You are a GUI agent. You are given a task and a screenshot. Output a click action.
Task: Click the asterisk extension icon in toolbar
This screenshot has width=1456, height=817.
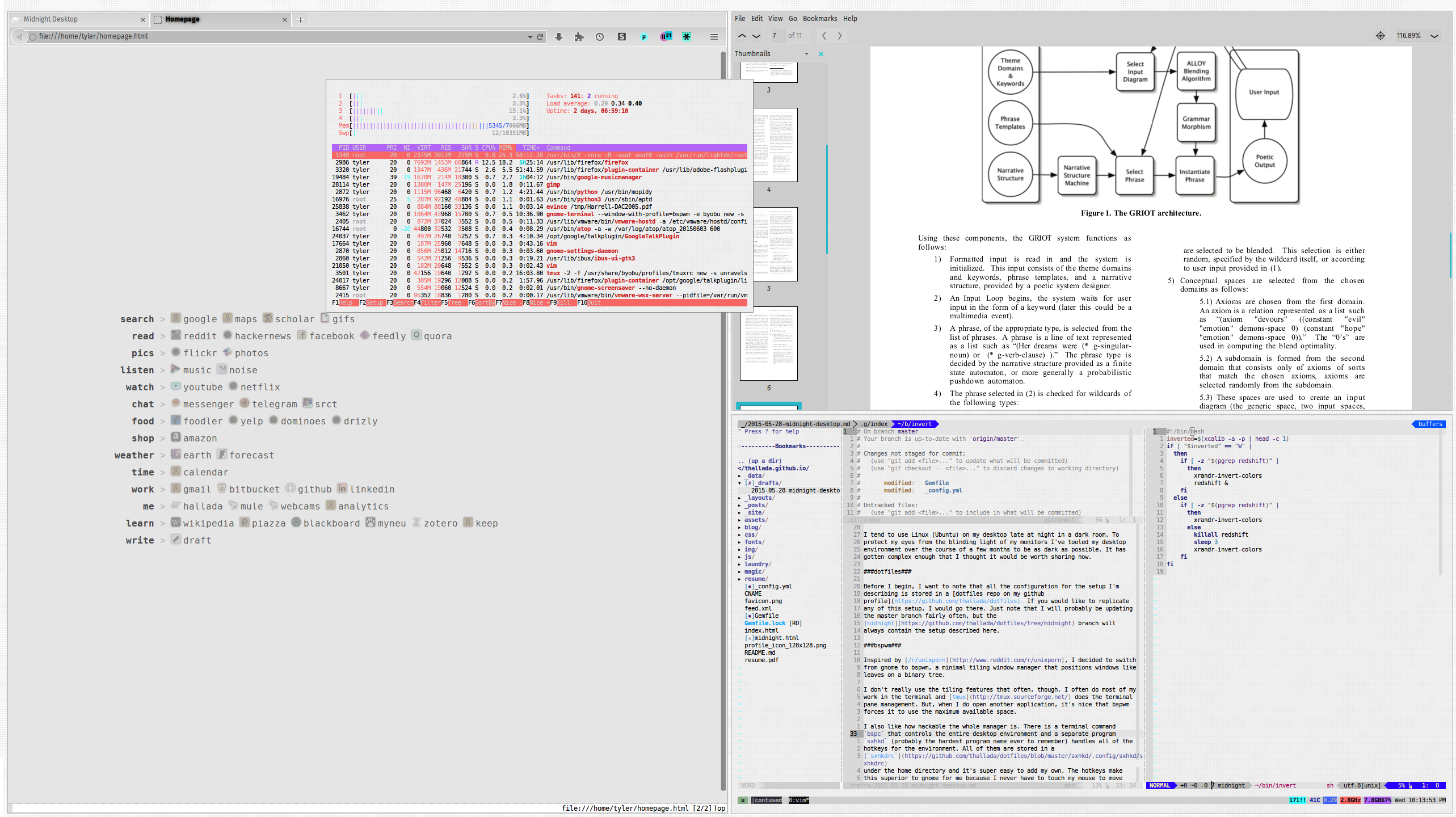[x=687, y=36]
